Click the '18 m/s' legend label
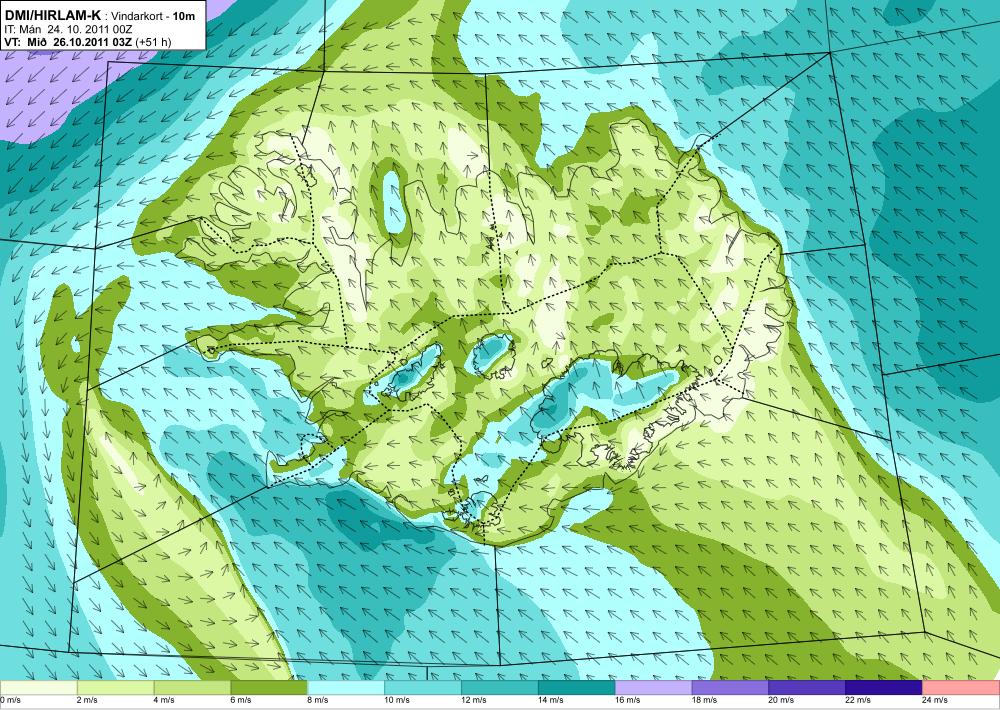This screenshot has height=710, width=1000. click(704, 700)
